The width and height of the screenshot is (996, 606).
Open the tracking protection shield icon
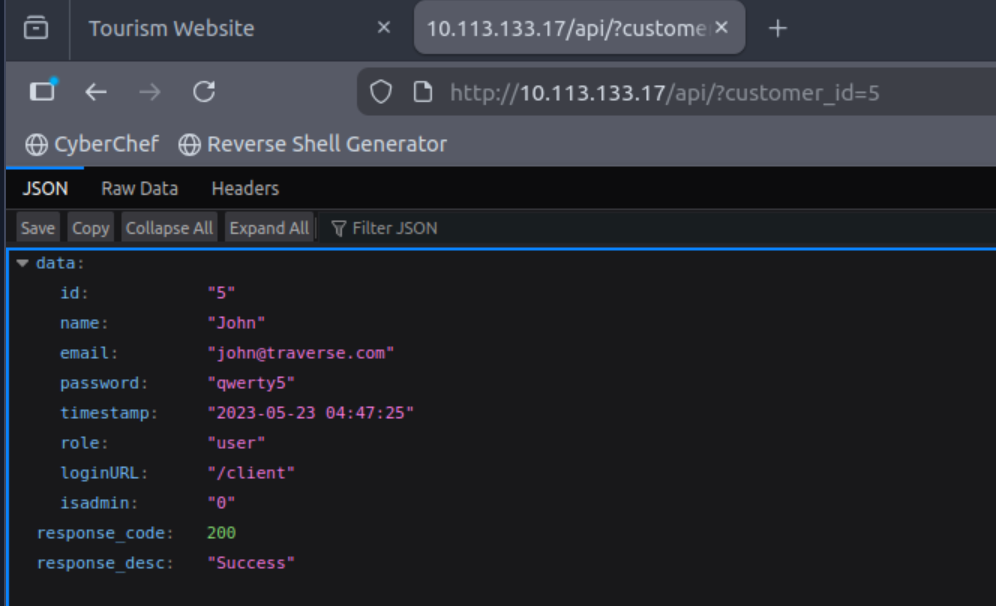point(380,92)
